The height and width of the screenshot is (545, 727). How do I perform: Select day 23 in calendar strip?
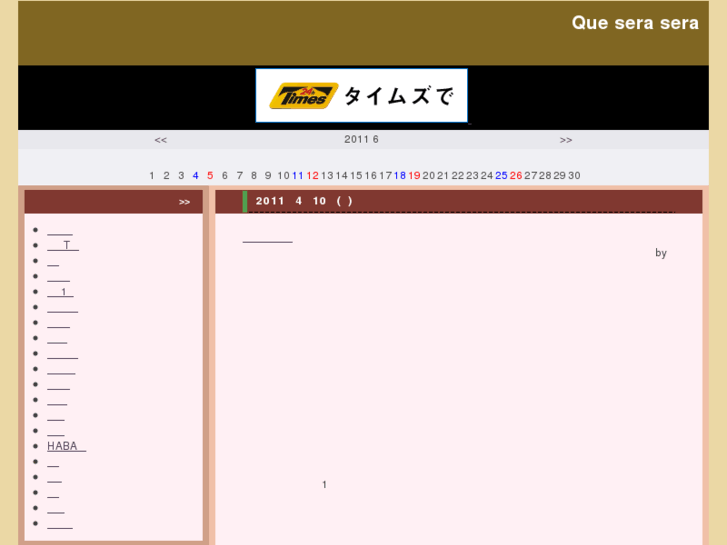click(x=472, y=176)
